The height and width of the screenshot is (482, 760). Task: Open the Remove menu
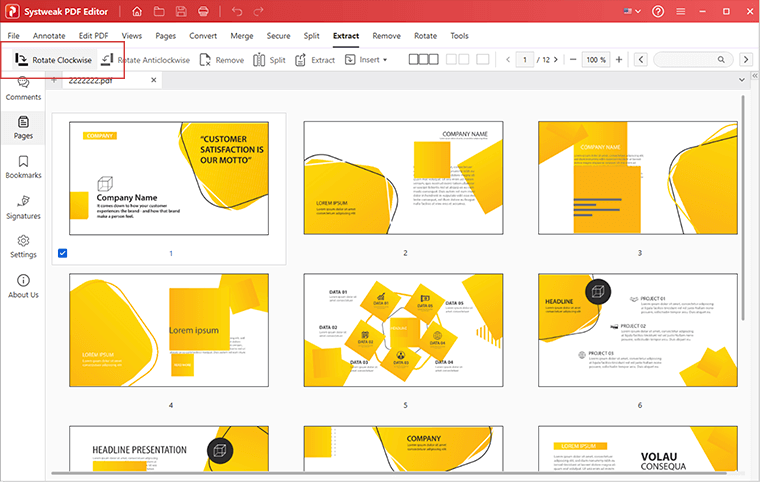(386, 36)
